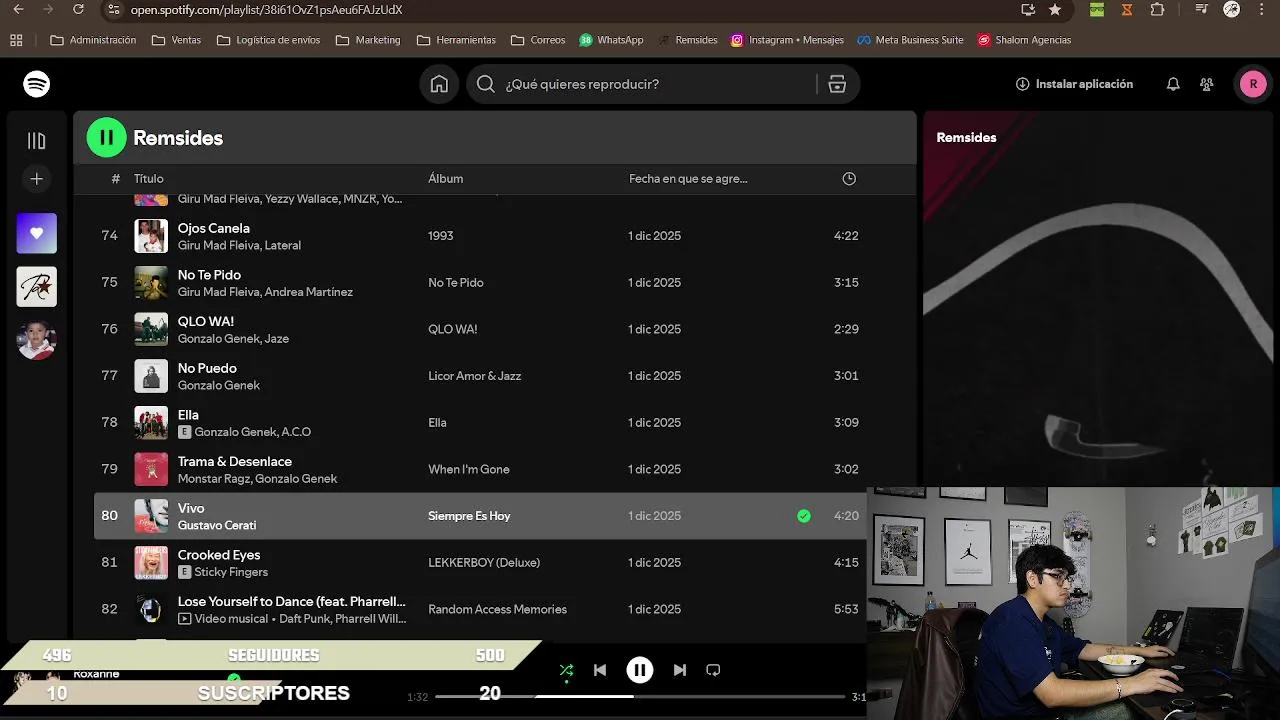Open the browser apps grid icon

tap(16, 40)
